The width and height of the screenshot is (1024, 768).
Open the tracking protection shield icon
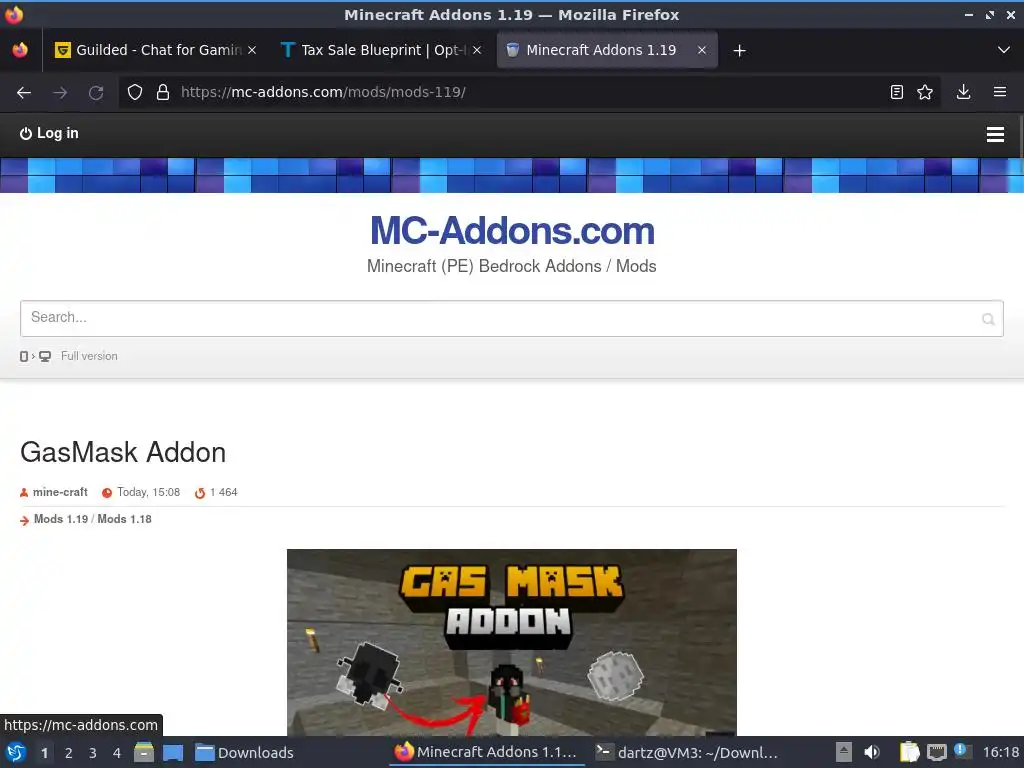(135, 92)
